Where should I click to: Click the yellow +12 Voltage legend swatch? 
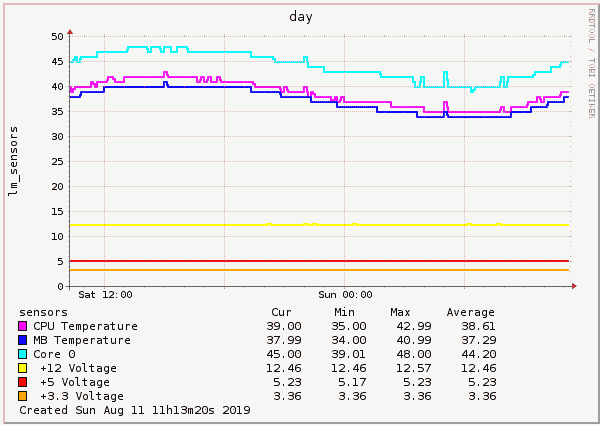23,368
